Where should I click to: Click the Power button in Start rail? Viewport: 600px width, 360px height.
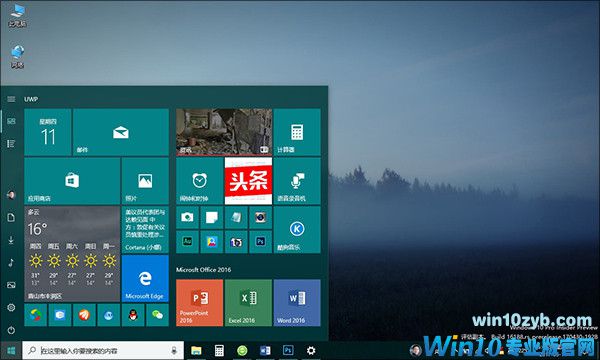(x=11, y=330)
